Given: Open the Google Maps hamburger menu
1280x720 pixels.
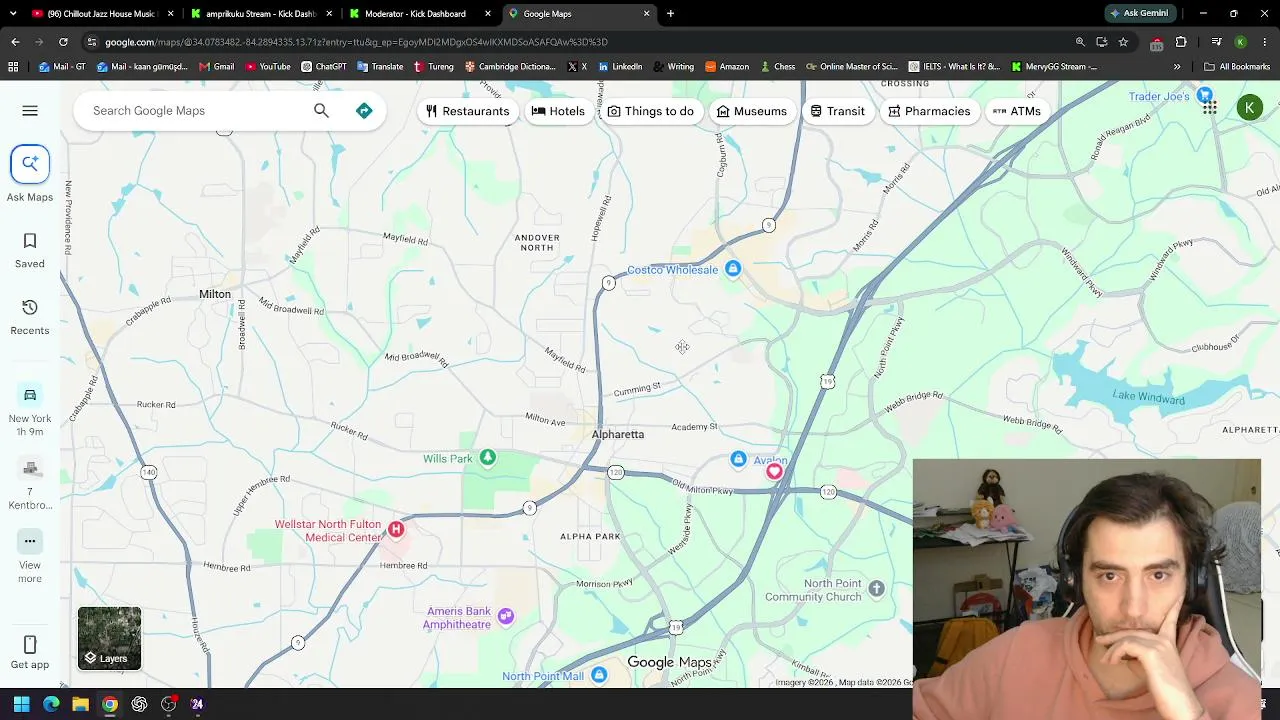Looking at the screenshot, I should pyautogui.click(x=30, y=111).
